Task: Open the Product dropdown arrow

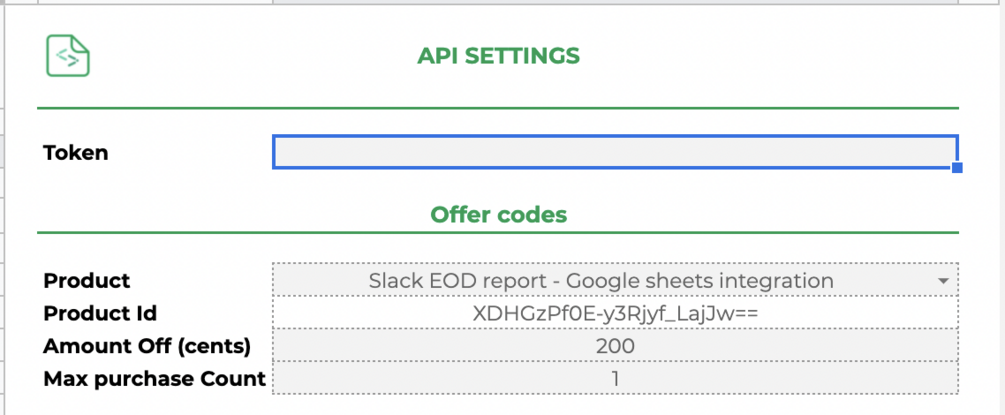Action: (x=943, y=282)
